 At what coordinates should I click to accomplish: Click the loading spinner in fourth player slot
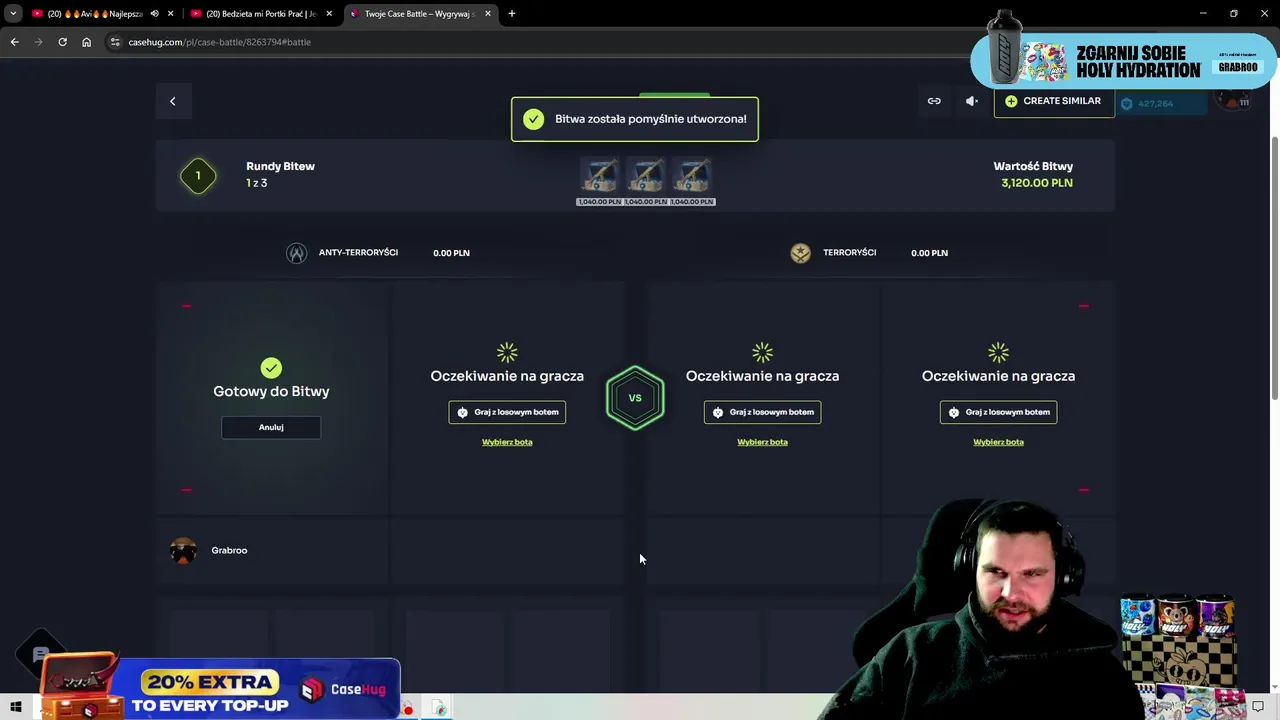tap(998, 352)
